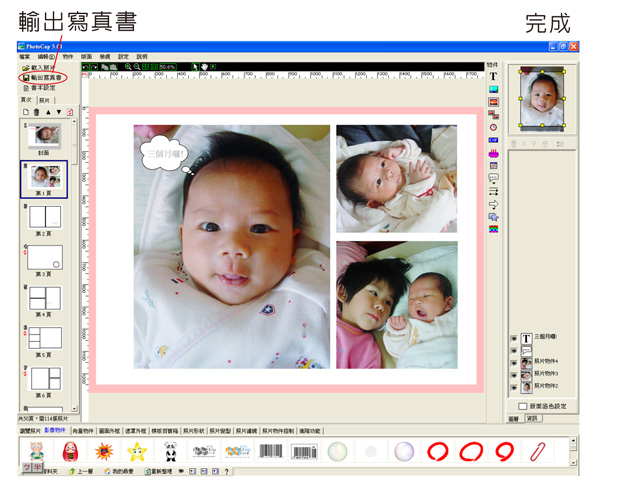Tick the 版面底色設定 checkbox
Image resolution: width=618 pixels, height=483 pixels.
(x=523, y=406)
